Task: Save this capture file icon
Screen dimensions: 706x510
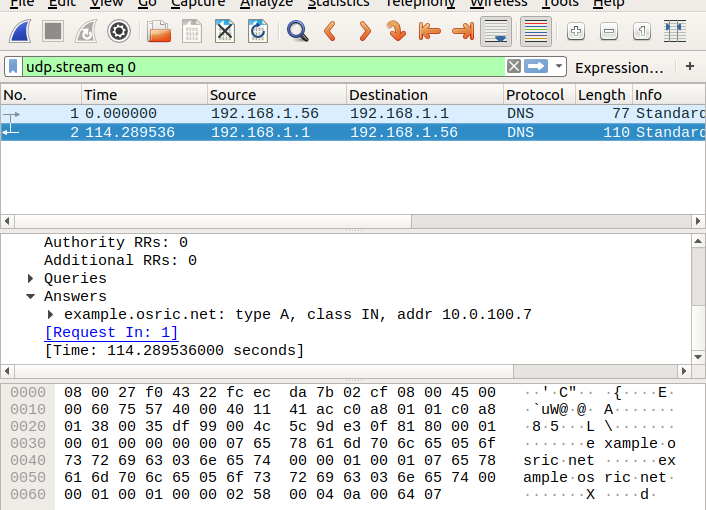Action: (x=192, y=32)
